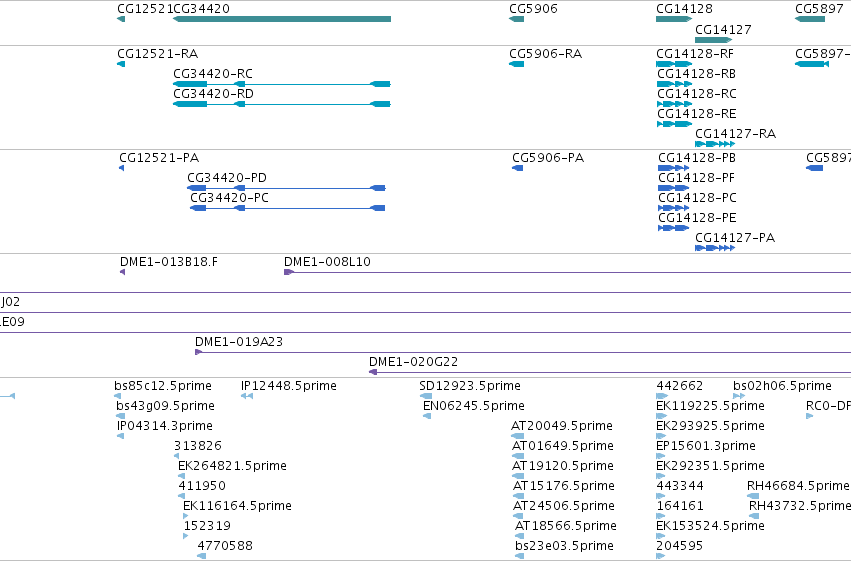Screen dimensions: 851x561
Task: Click the bs23e03.5prime EST label
Action: (x=564, y=546)
